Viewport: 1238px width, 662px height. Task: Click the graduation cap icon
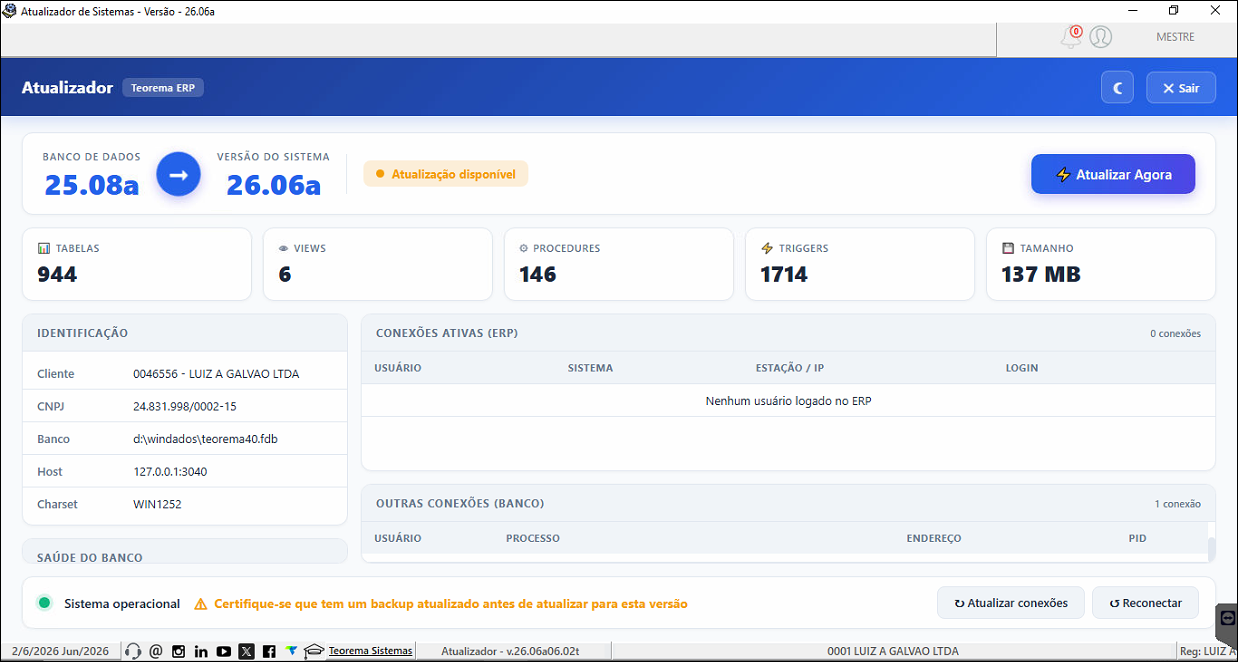pos(314,651)
